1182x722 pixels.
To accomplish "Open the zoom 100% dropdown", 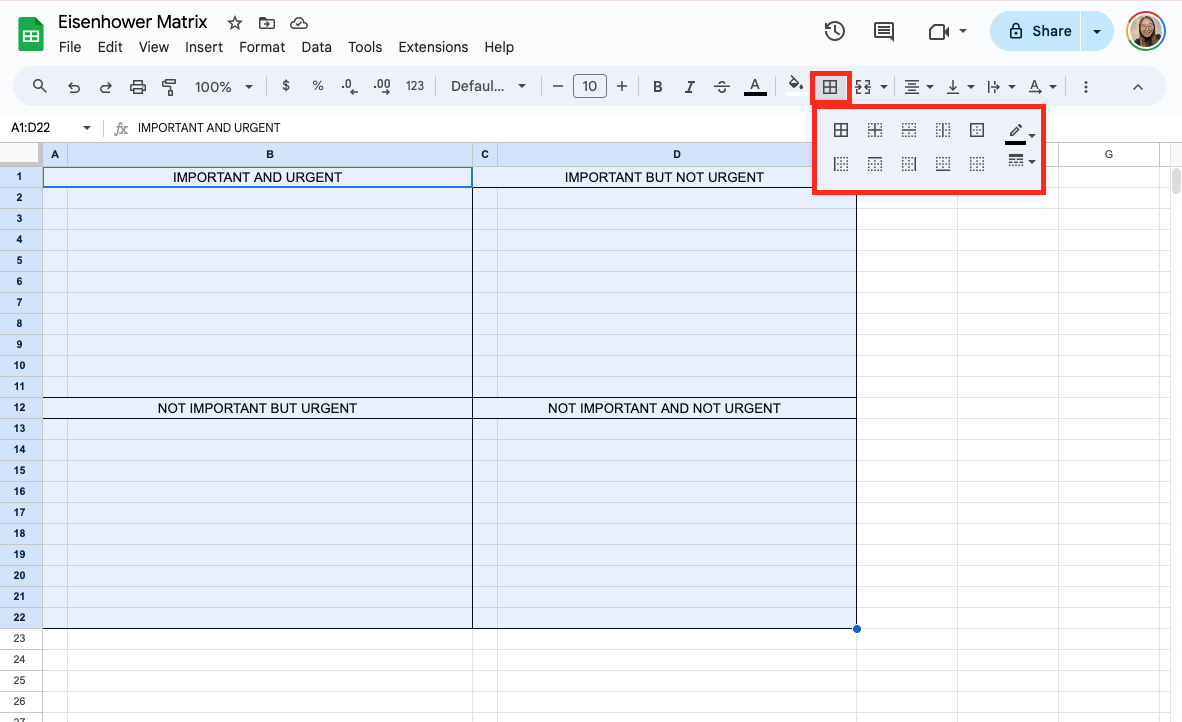I will [223, 87].
